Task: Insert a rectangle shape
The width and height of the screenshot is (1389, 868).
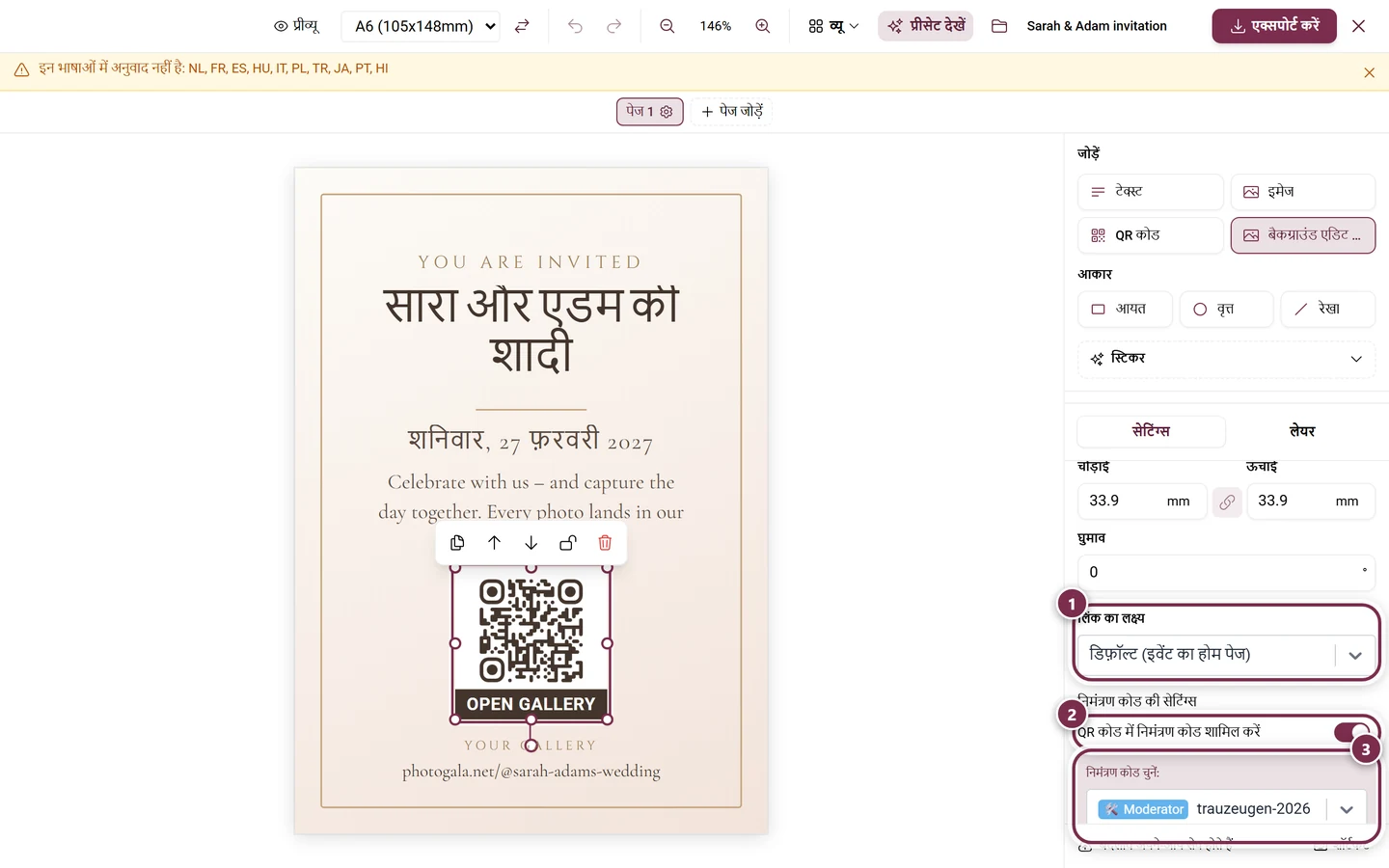Action: (1125, 309)
